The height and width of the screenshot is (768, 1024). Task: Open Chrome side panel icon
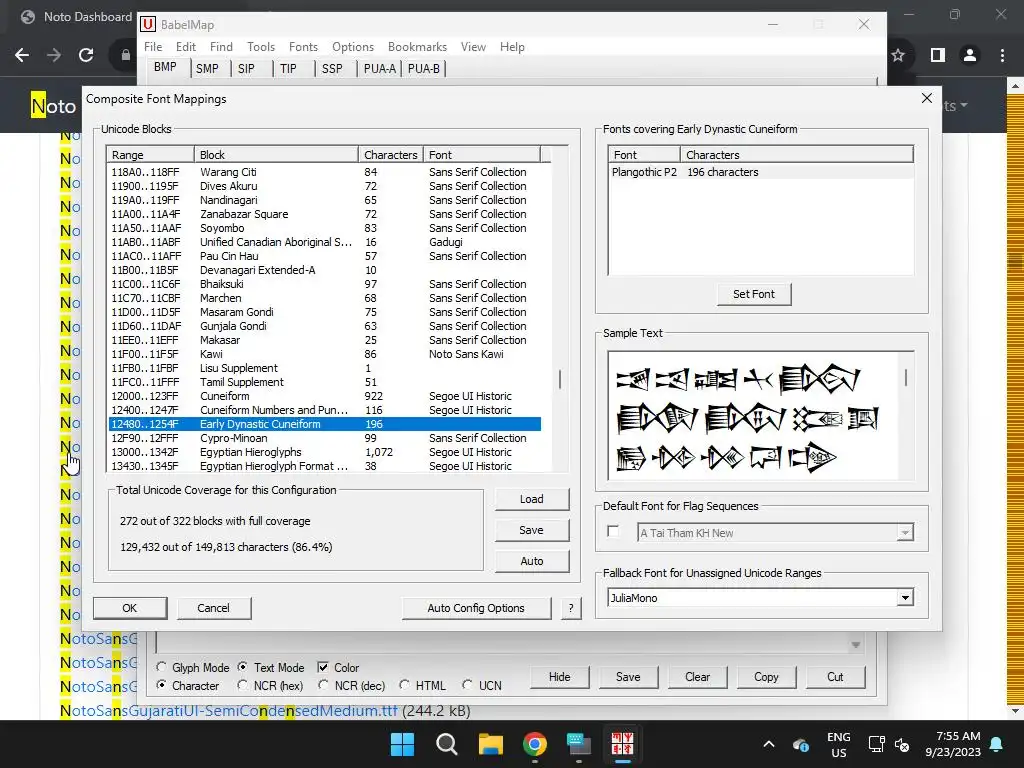[938, 56]
